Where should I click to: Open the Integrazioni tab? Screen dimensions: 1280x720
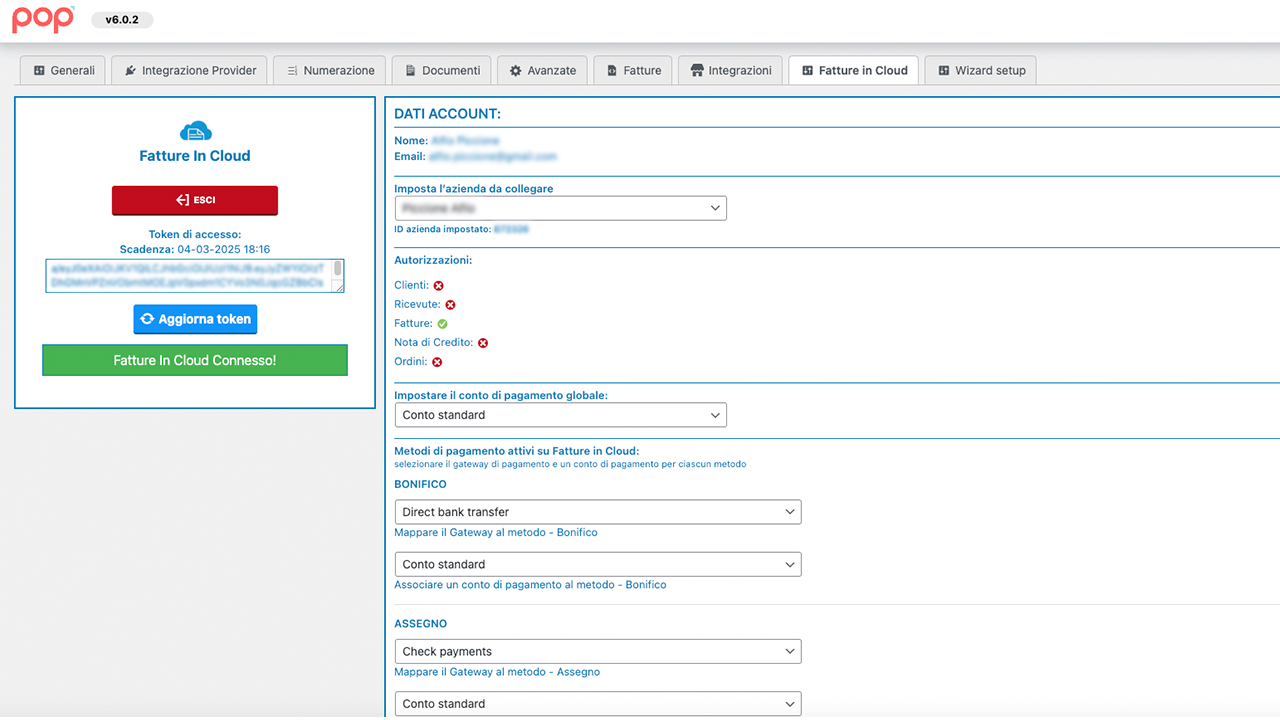[730, 70]
